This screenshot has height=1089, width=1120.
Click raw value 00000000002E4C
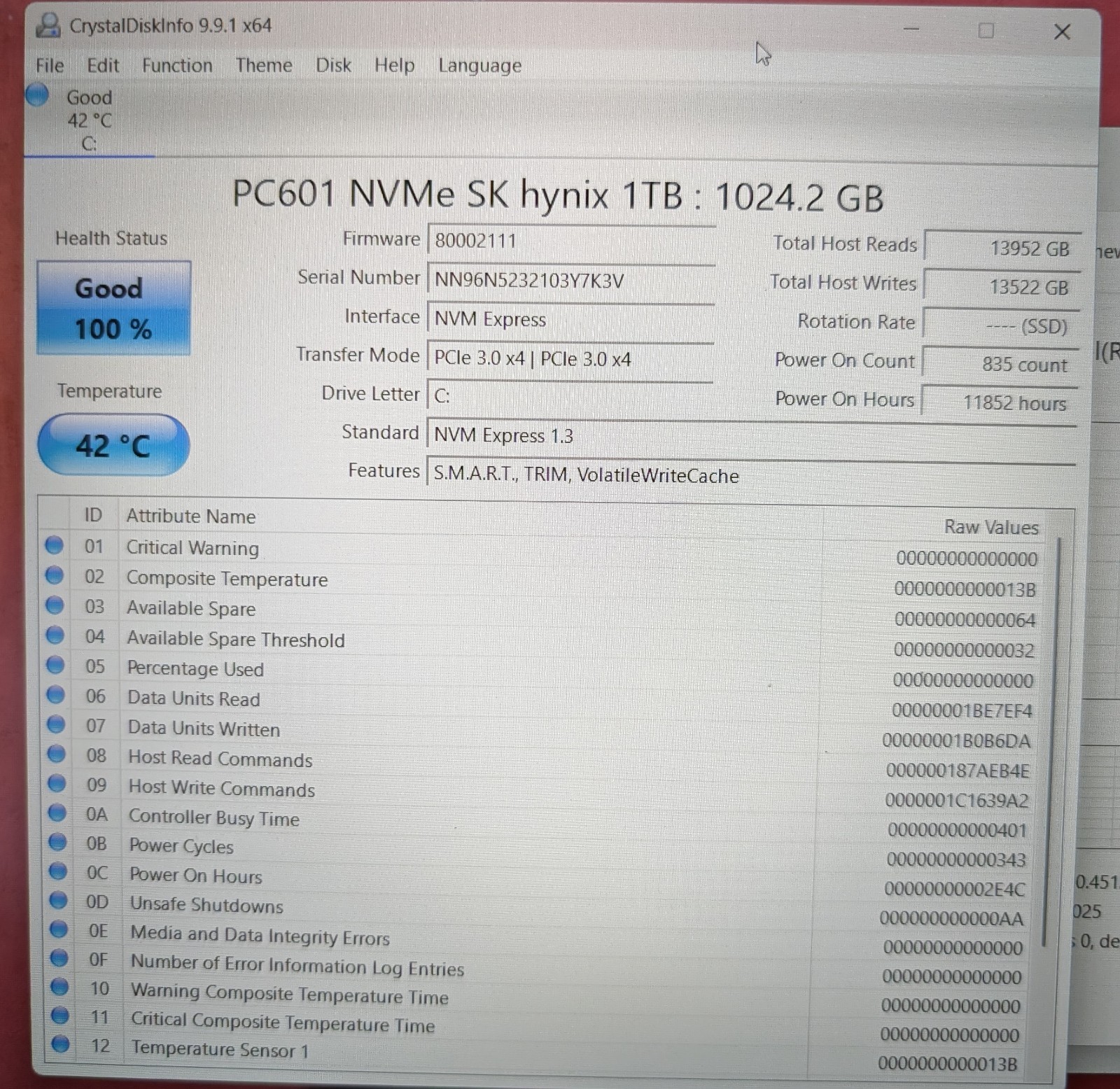pyautogui.click(x=955, y=889)
